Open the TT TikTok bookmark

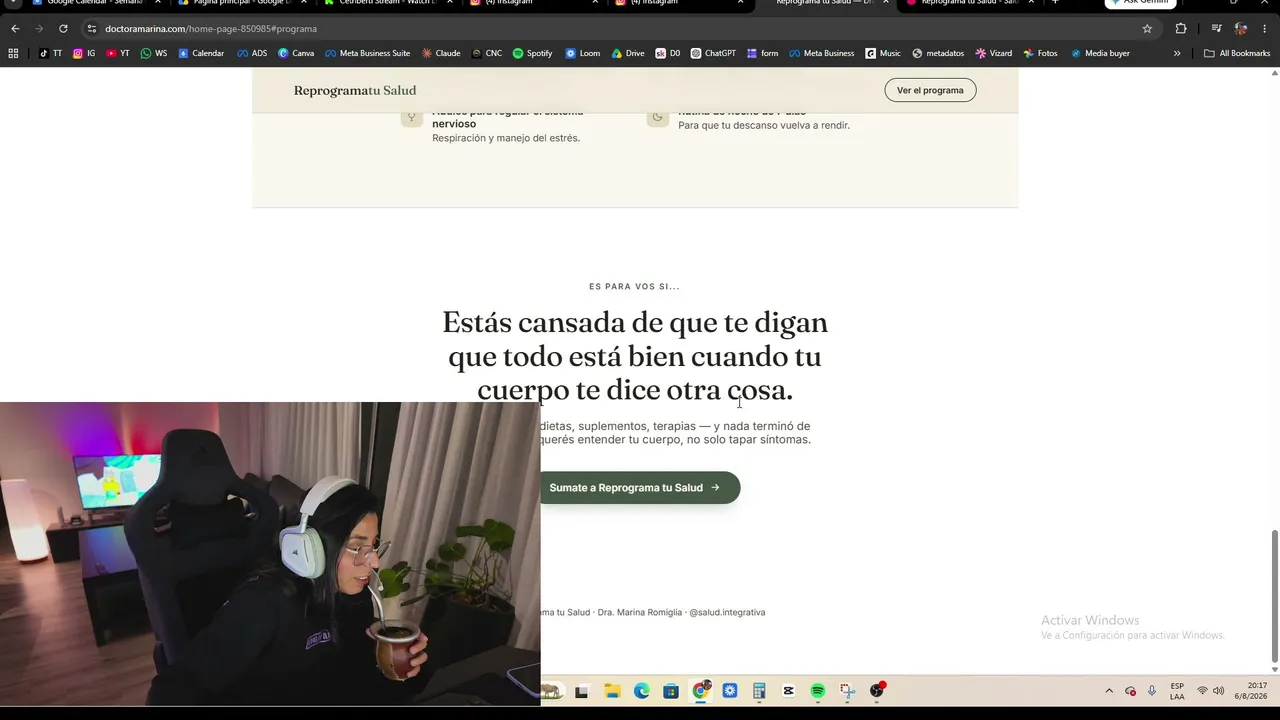pos(50,53)
